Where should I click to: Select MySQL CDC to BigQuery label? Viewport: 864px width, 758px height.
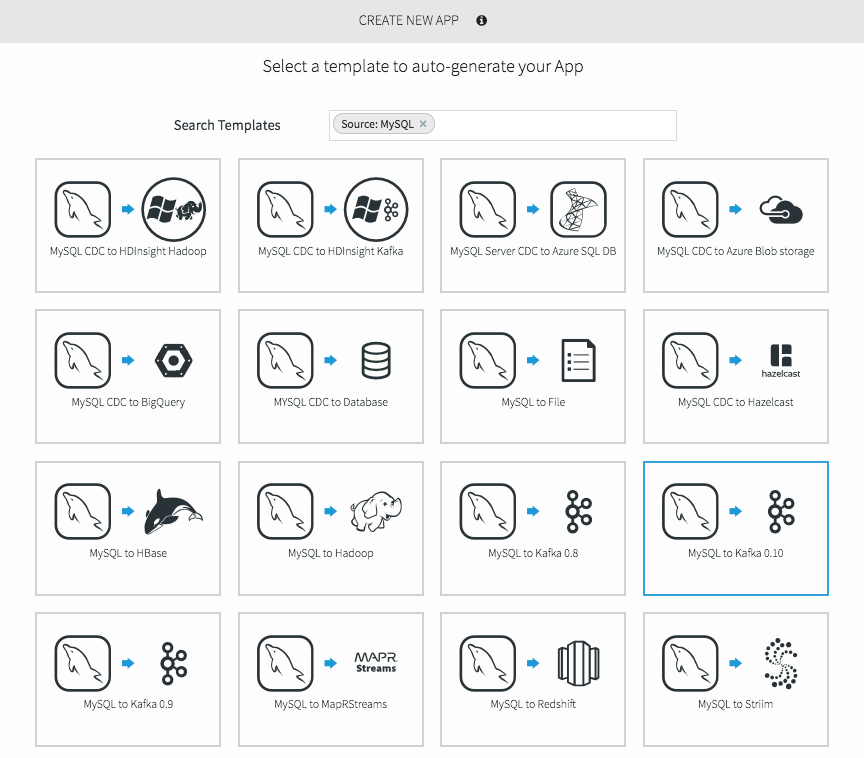coord(128,402)
